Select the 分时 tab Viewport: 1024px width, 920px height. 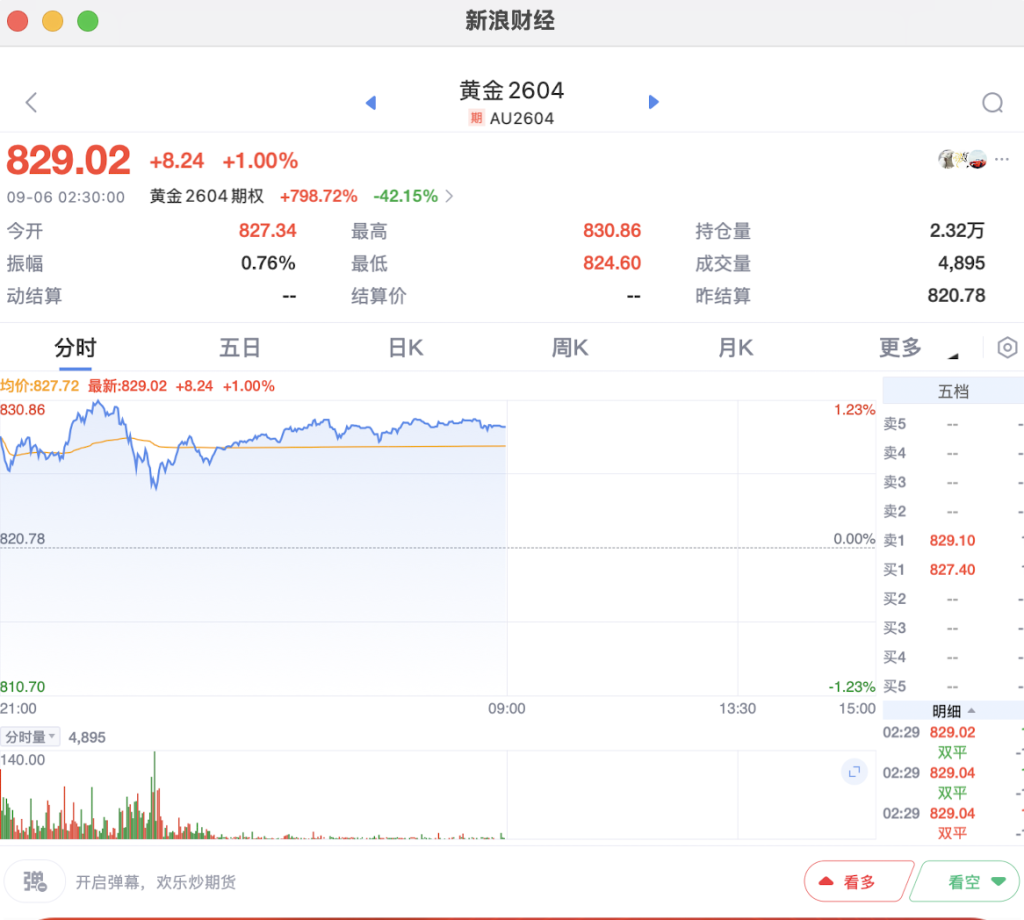coord(75,348)
